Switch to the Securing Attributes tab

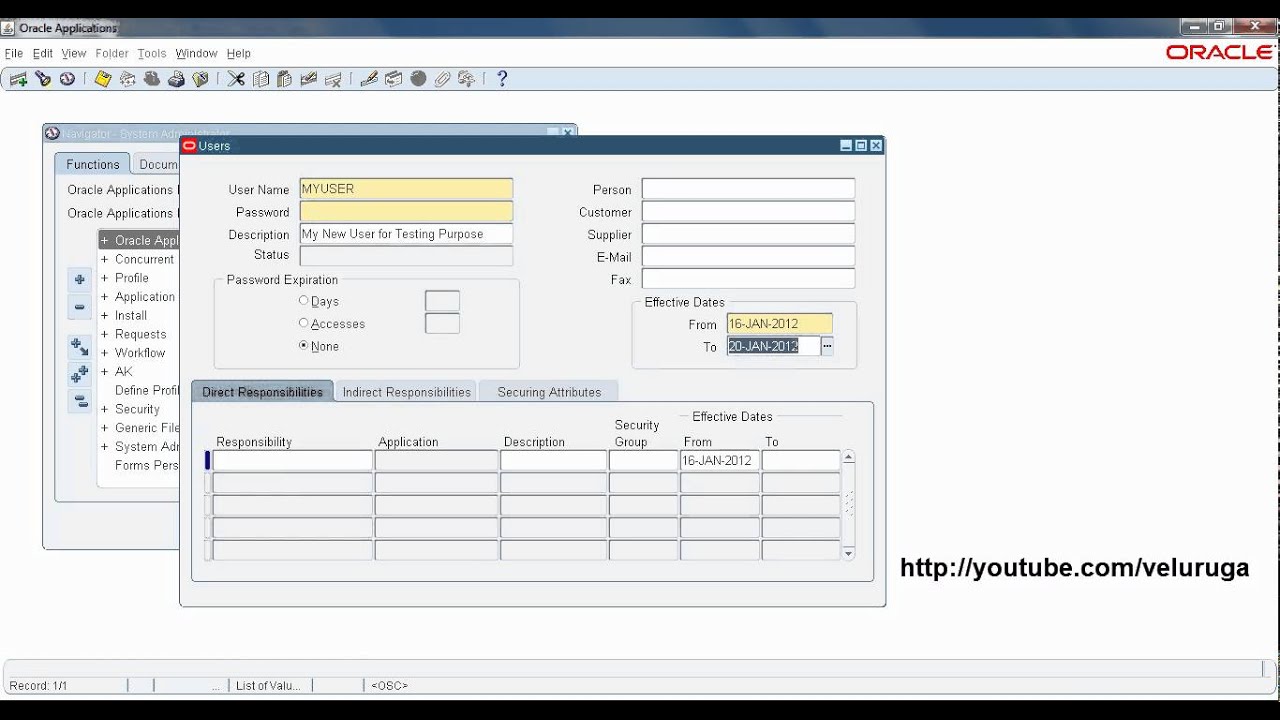click(x=549, y=392)
